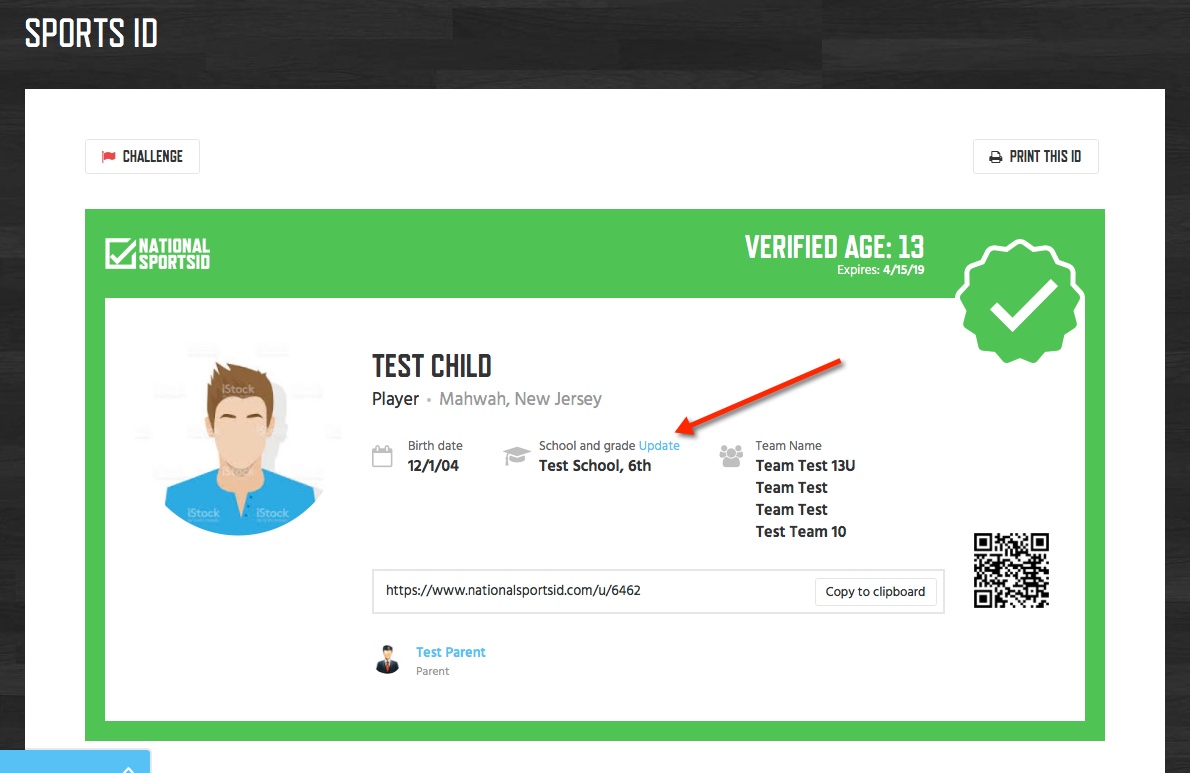Click the Test Team 10 entry
Image resolution: width=1190 pixels, height=773 pixels.
[x=801, y=532]
